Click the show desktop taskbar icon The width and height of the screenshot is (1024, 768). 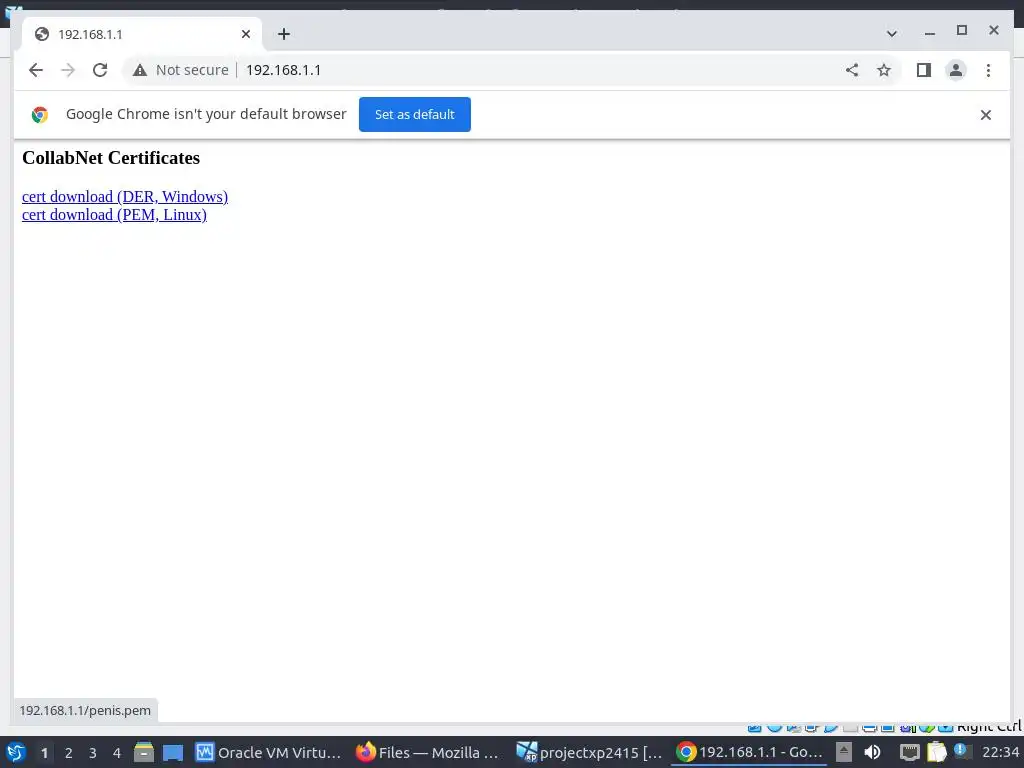[x=173, y=753]
